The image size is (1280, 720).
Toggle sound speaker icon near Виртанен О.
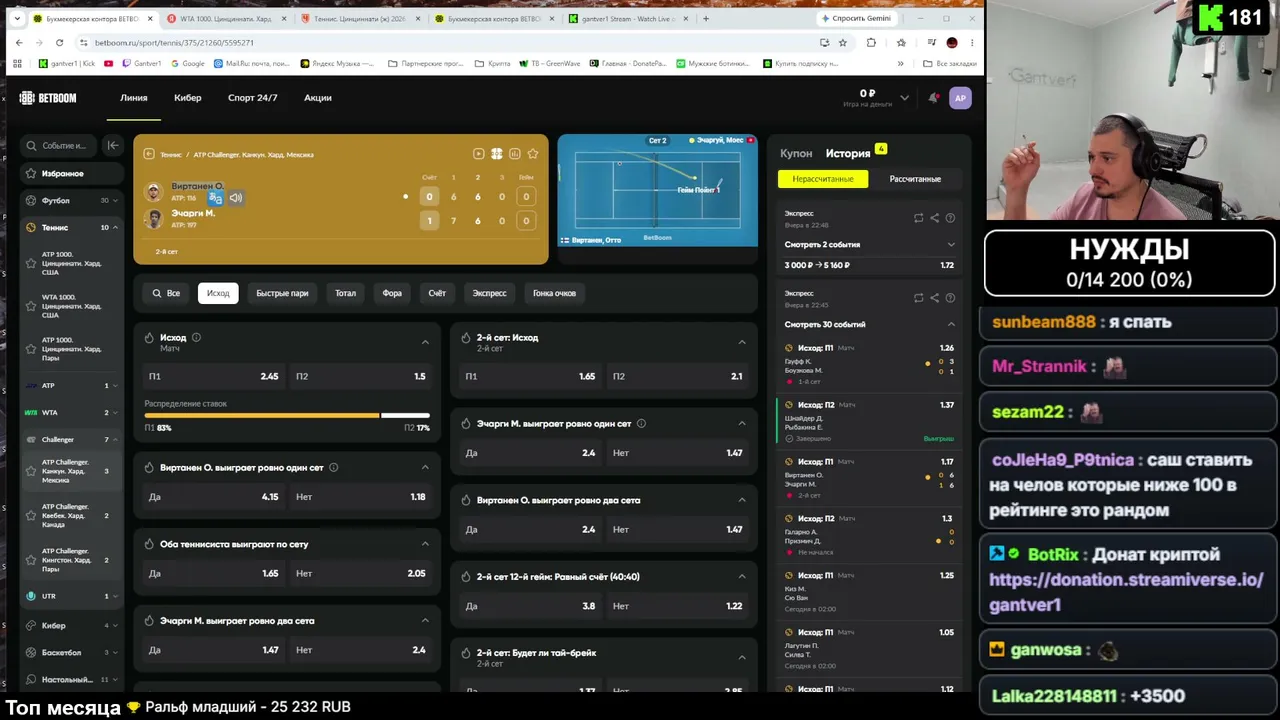(236, 198)
